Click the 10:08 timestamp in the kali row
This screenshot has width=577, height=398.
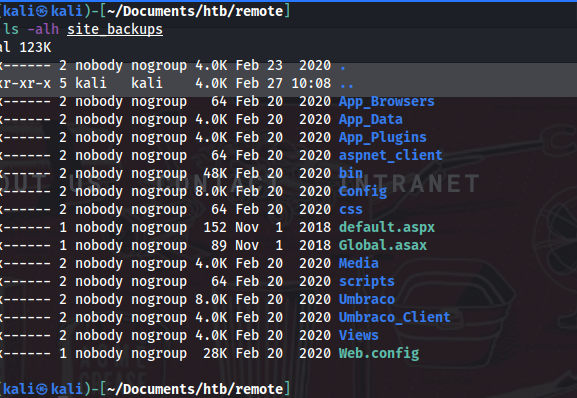click(x=311, y=83)
